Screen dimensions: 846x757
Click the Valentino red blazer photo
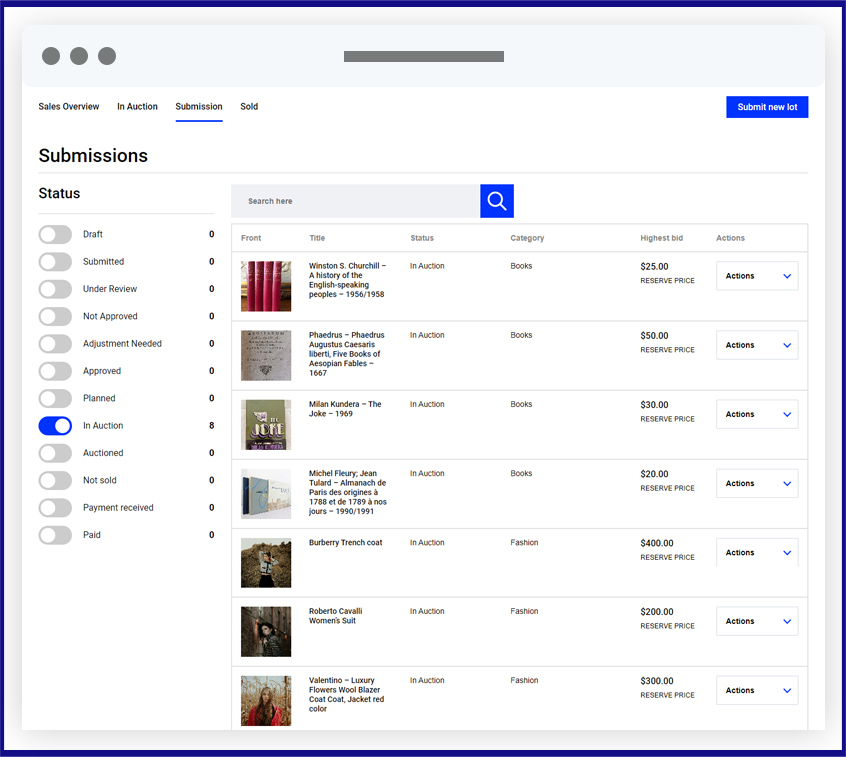[x=265, y=701]
